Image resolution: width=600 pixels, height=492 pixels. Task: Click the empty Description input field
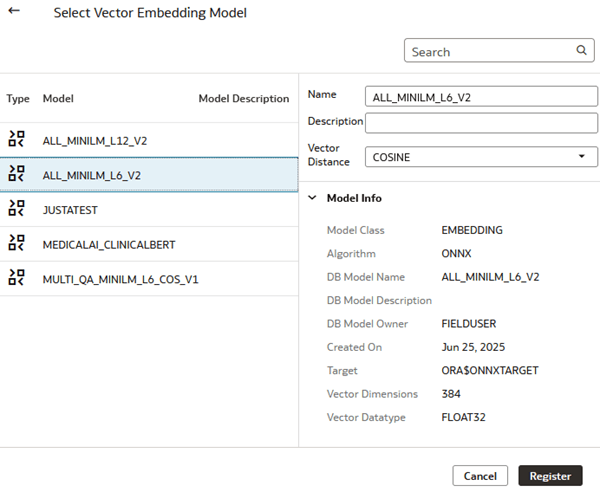[481, 123]
